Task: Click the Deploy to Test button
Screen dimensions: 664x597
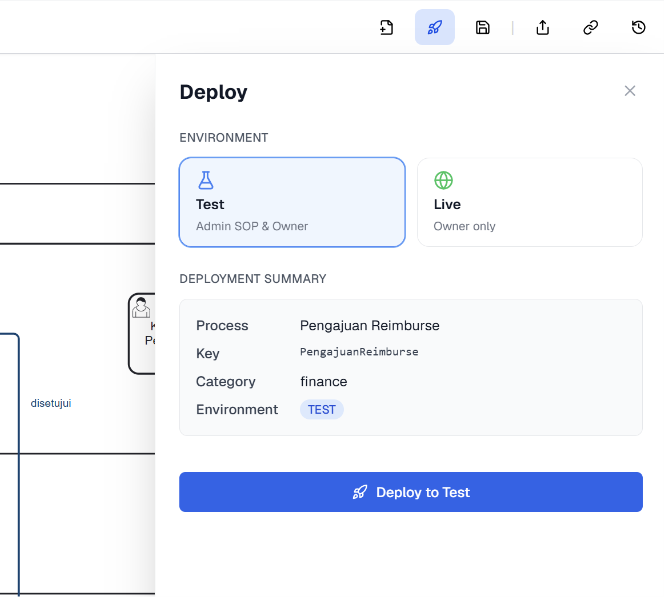Action: (x=411, y=492)
